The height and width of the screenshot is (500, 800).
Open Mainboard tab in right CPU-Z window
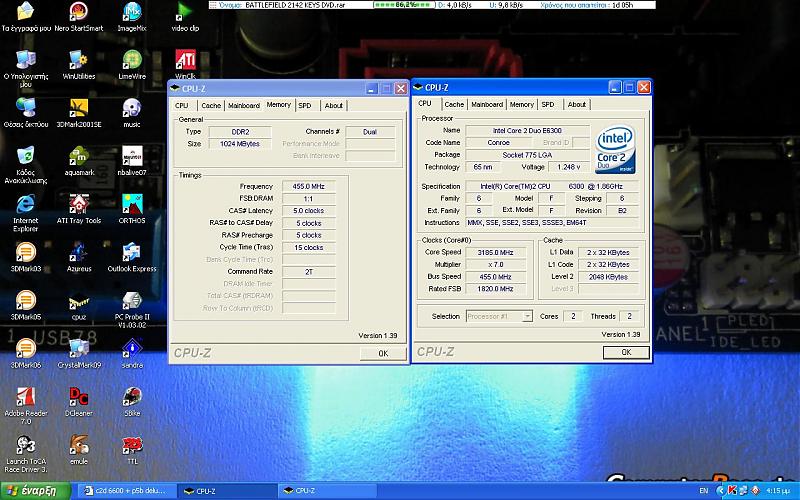point(487,105)
